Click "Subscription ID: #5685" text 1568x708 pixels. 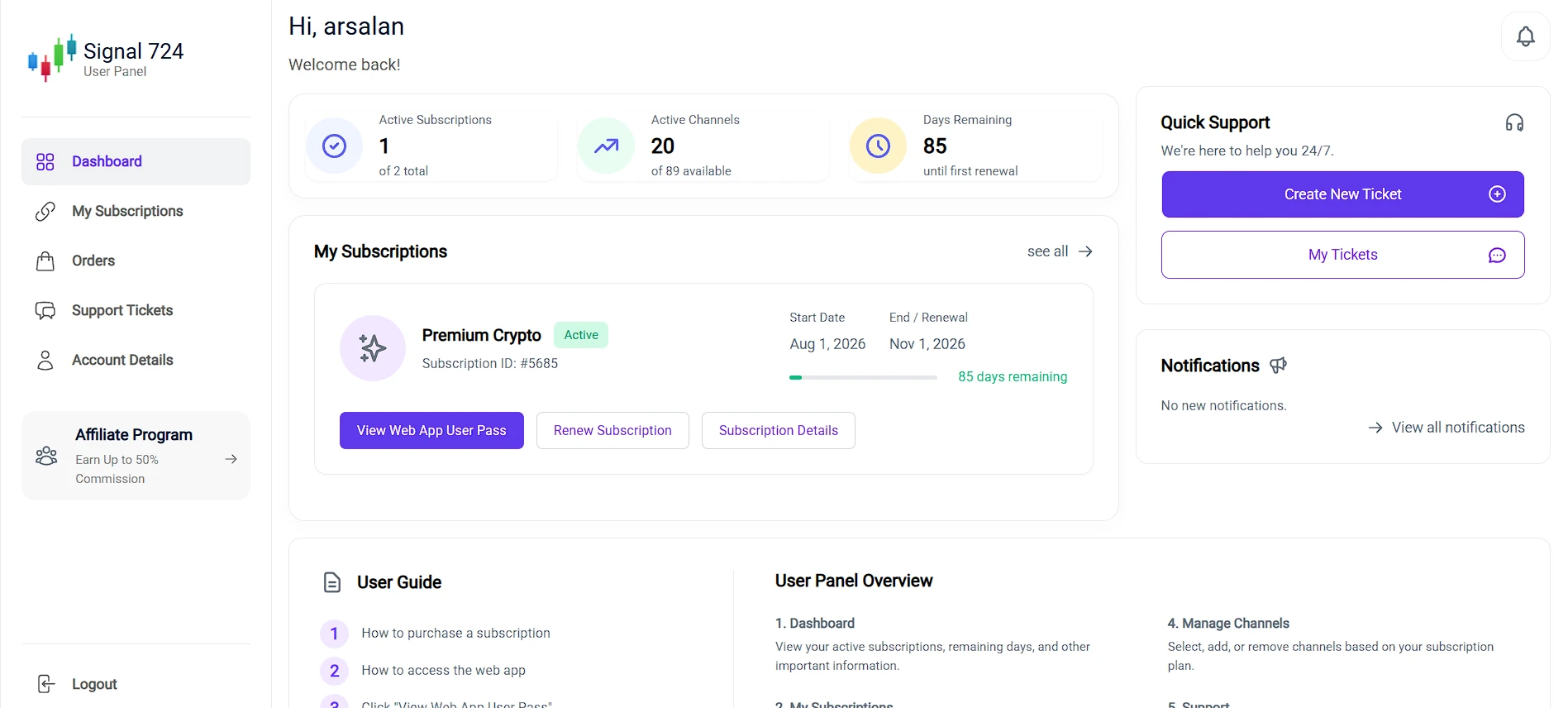pyautogui.click(x=490, y=363)
